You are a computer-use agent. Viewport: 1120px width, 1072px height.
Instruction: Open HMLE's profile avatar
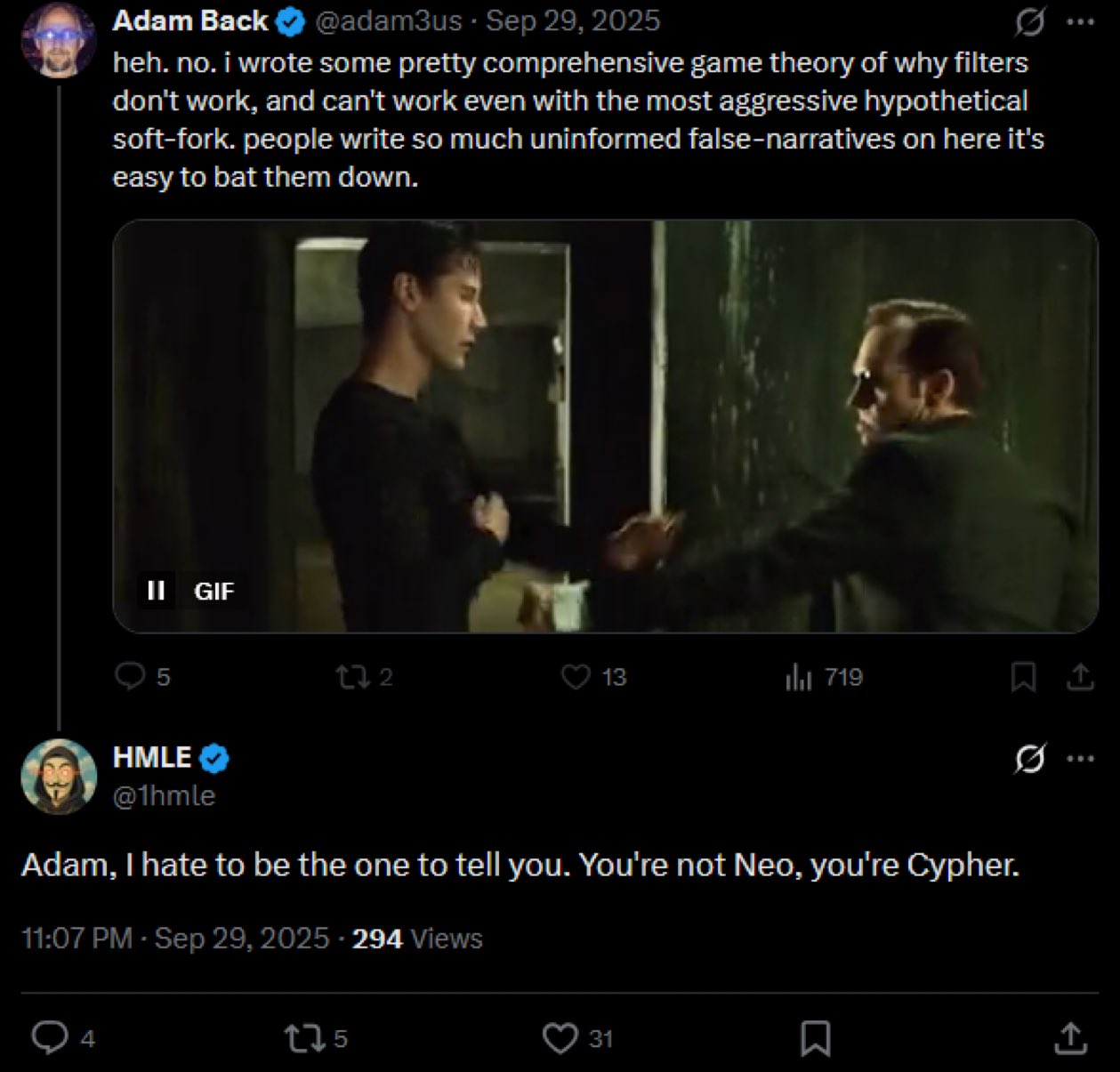point(59,776)
